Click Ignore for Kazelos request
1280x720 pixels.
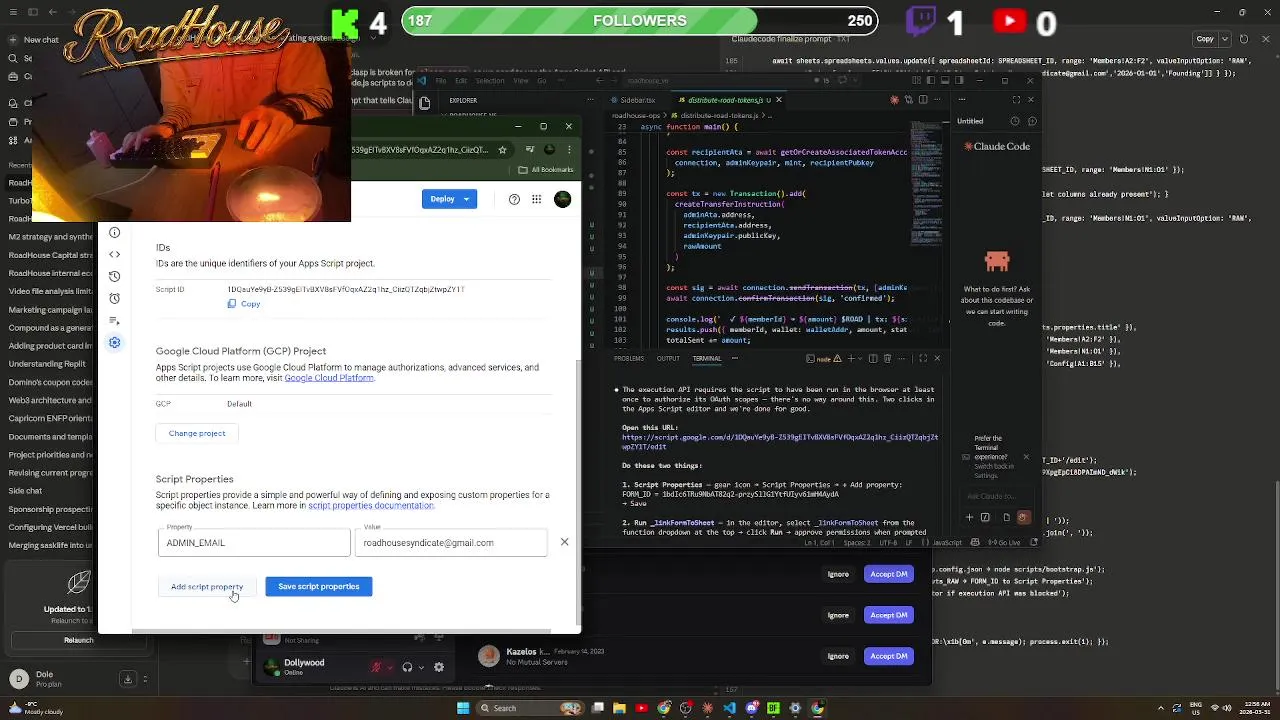tap(838, 656)
